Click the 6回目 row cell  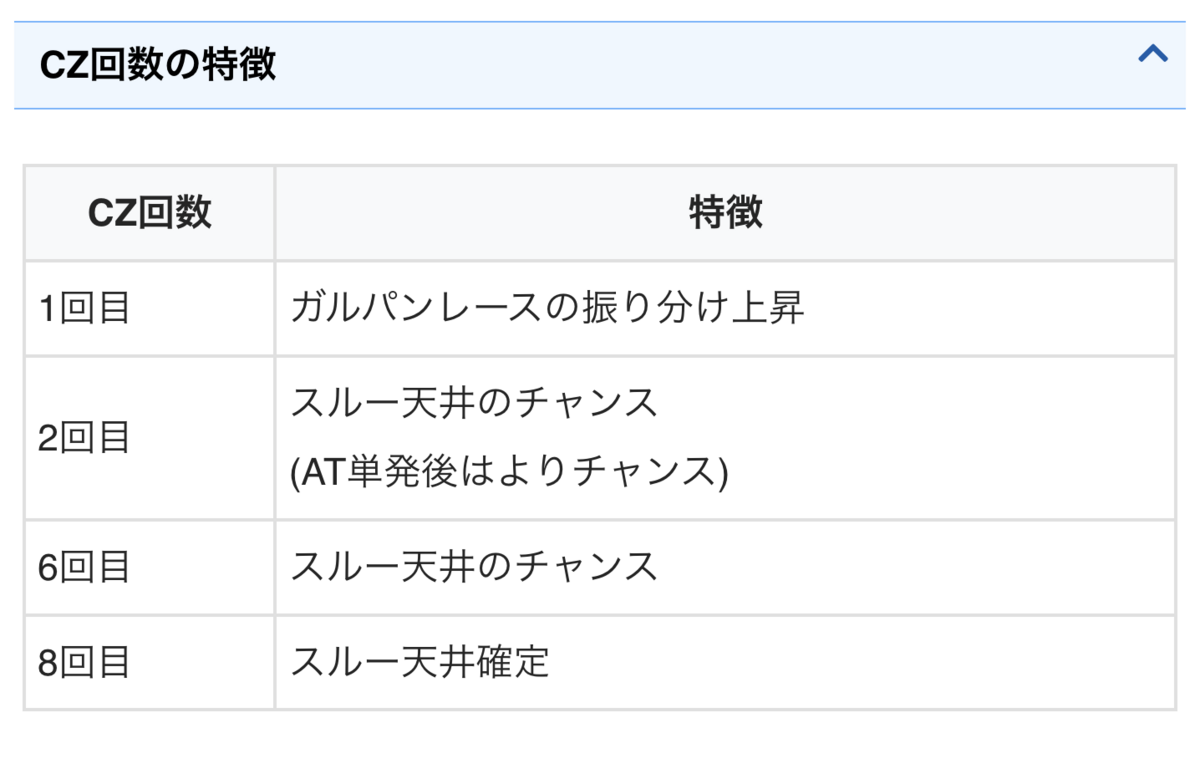(150, 567)
